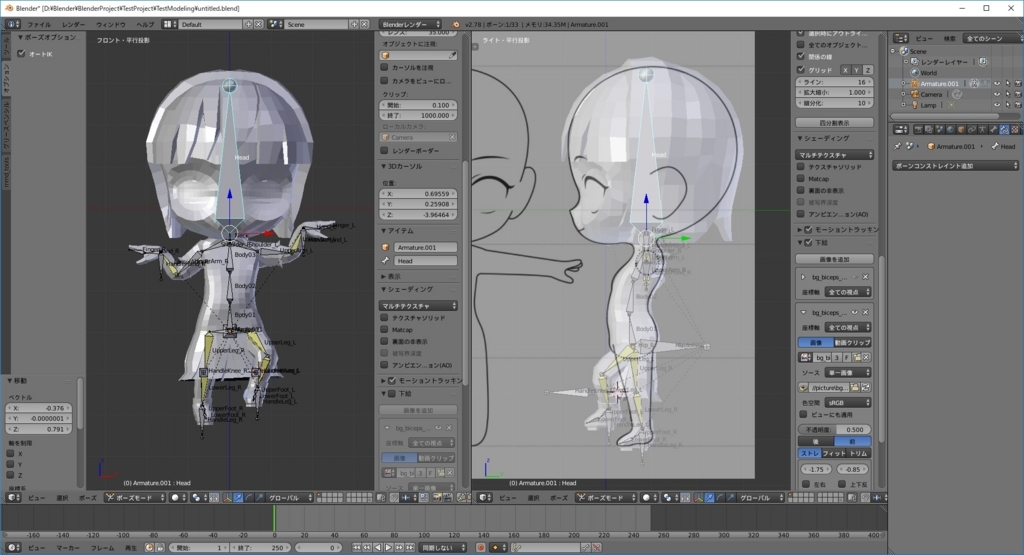Open sRGB color space dropdown
Viewport: 1024px width, 555px height.
(x=848, y=403)
